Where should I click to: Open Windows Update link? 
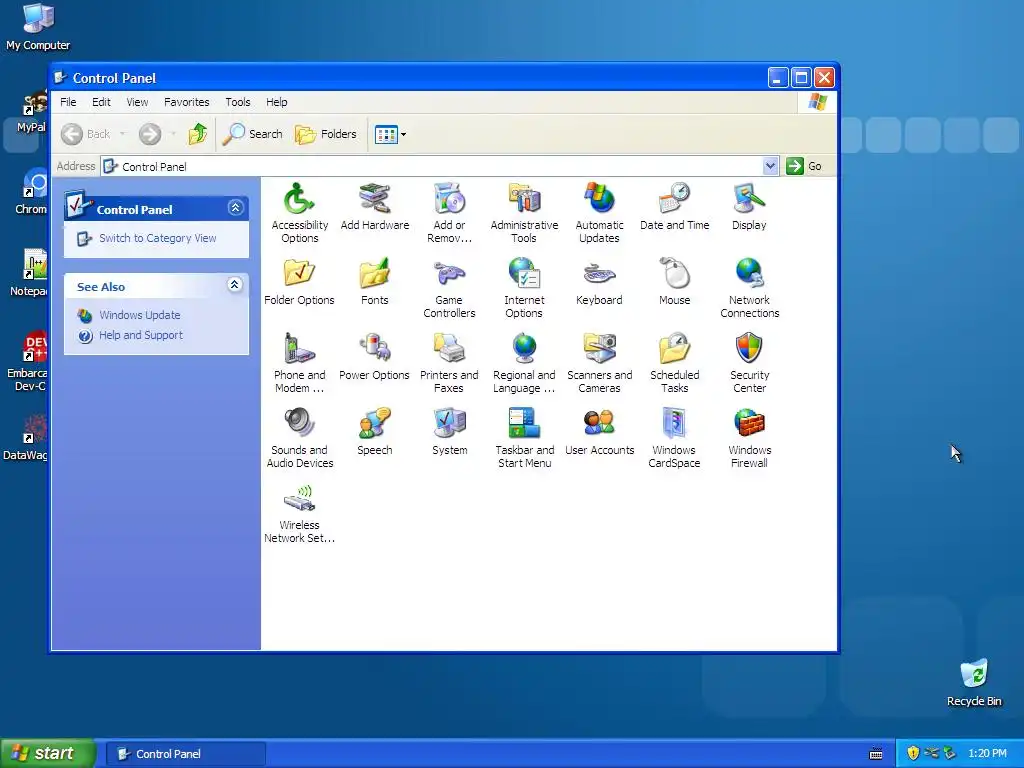pos(140,315)
